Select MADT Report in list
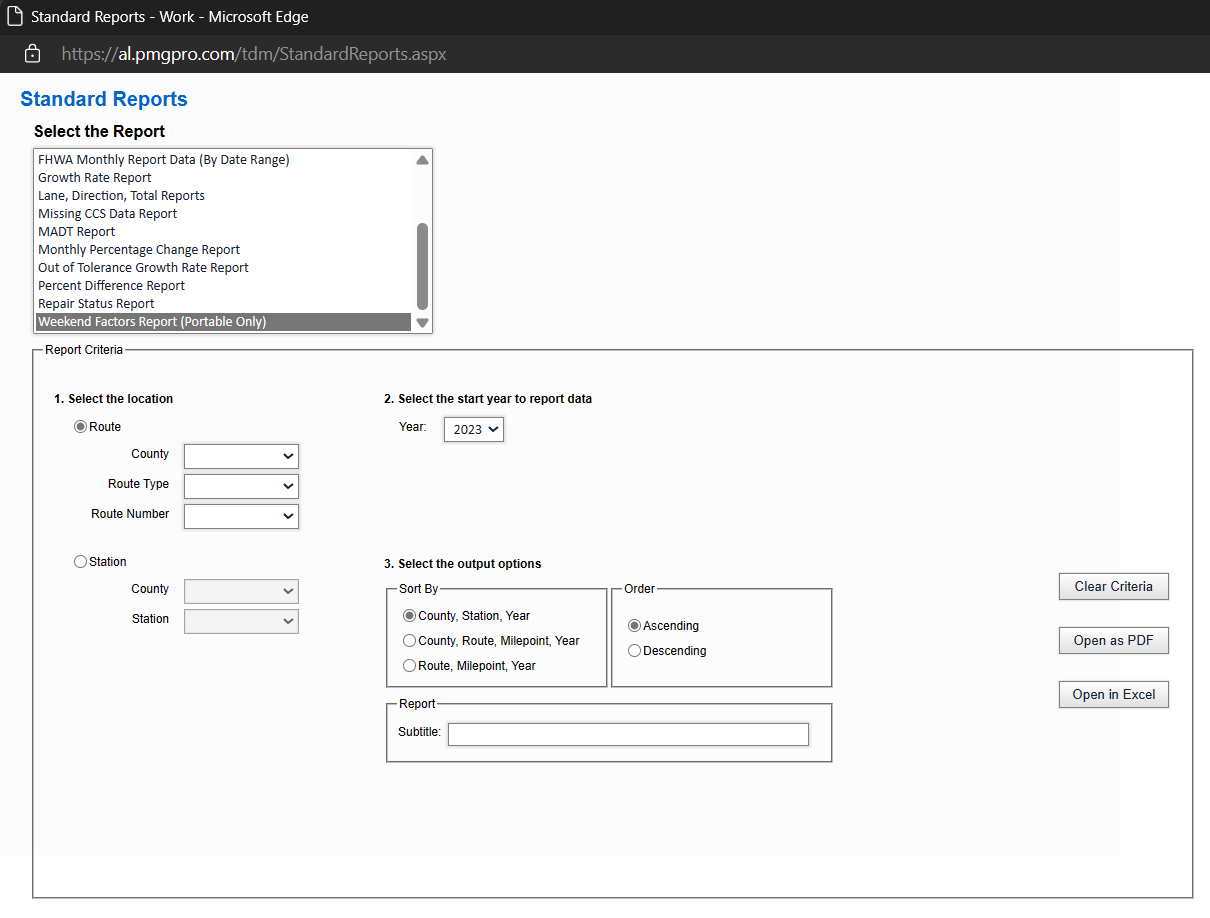 pyautogui.click(x=223, y=232)
